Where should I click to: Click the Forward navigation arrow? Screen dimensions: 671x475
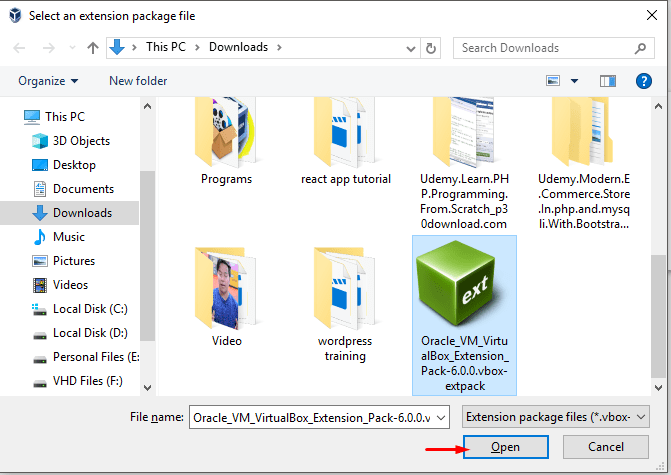[x=48, y=48]
